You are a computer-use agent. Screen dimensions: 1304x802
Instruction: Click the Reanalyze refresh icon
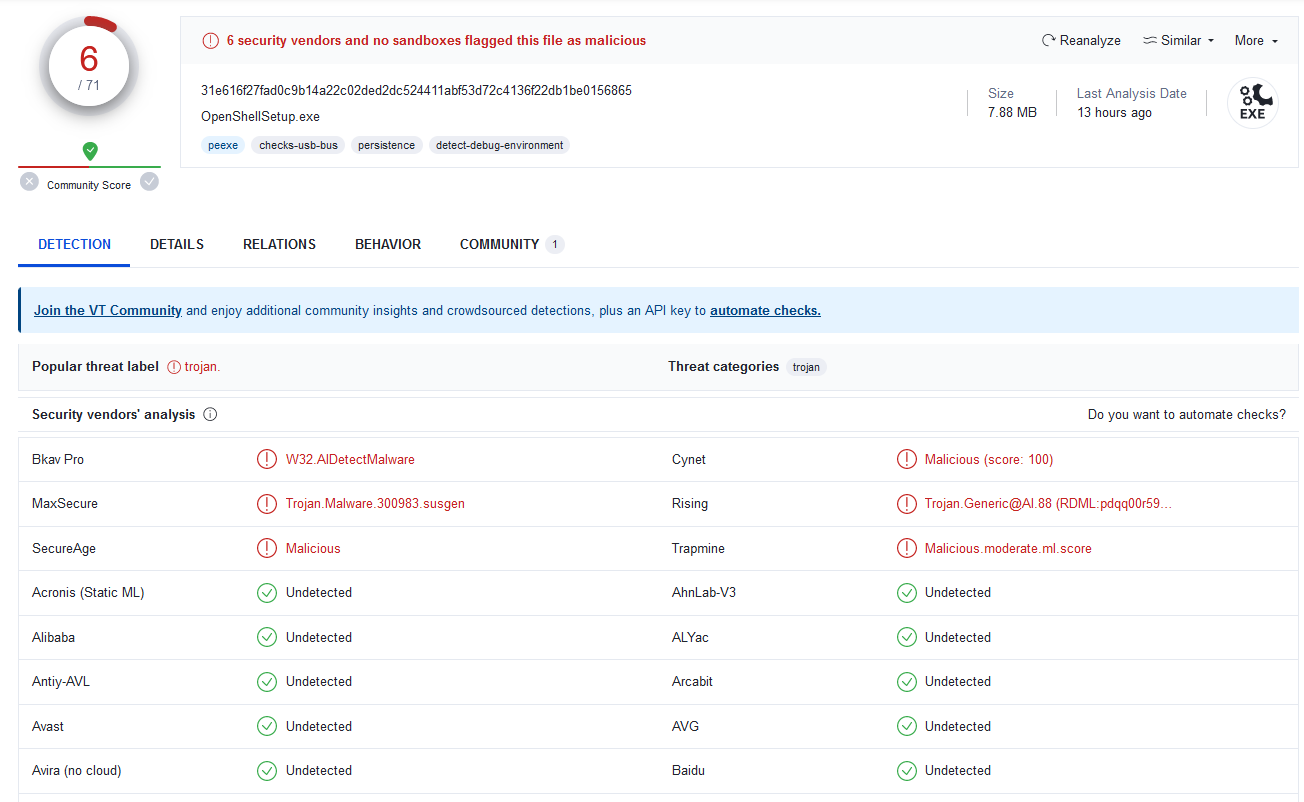click(x=1047, y=40)
